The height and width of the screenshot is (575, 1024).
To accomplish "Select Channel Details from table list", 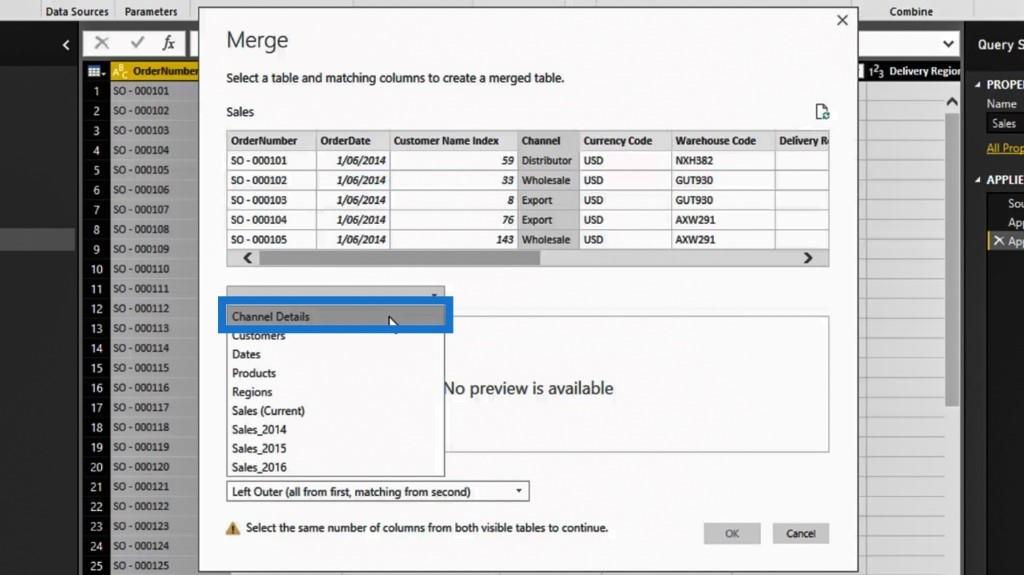I will click(x=335, y=316).
